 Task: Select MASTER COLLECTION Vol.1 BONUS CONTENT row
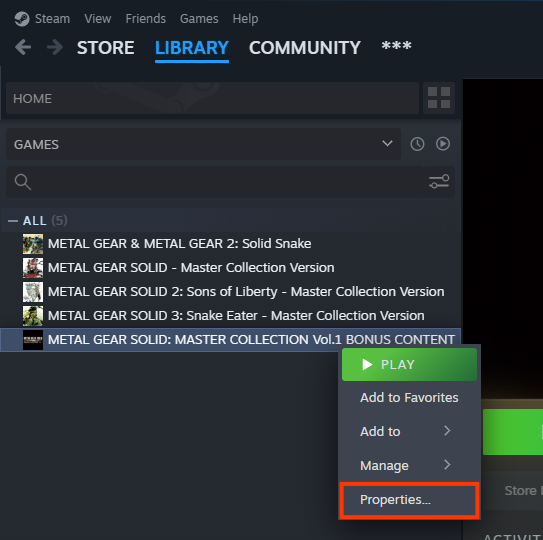point(231,340)
